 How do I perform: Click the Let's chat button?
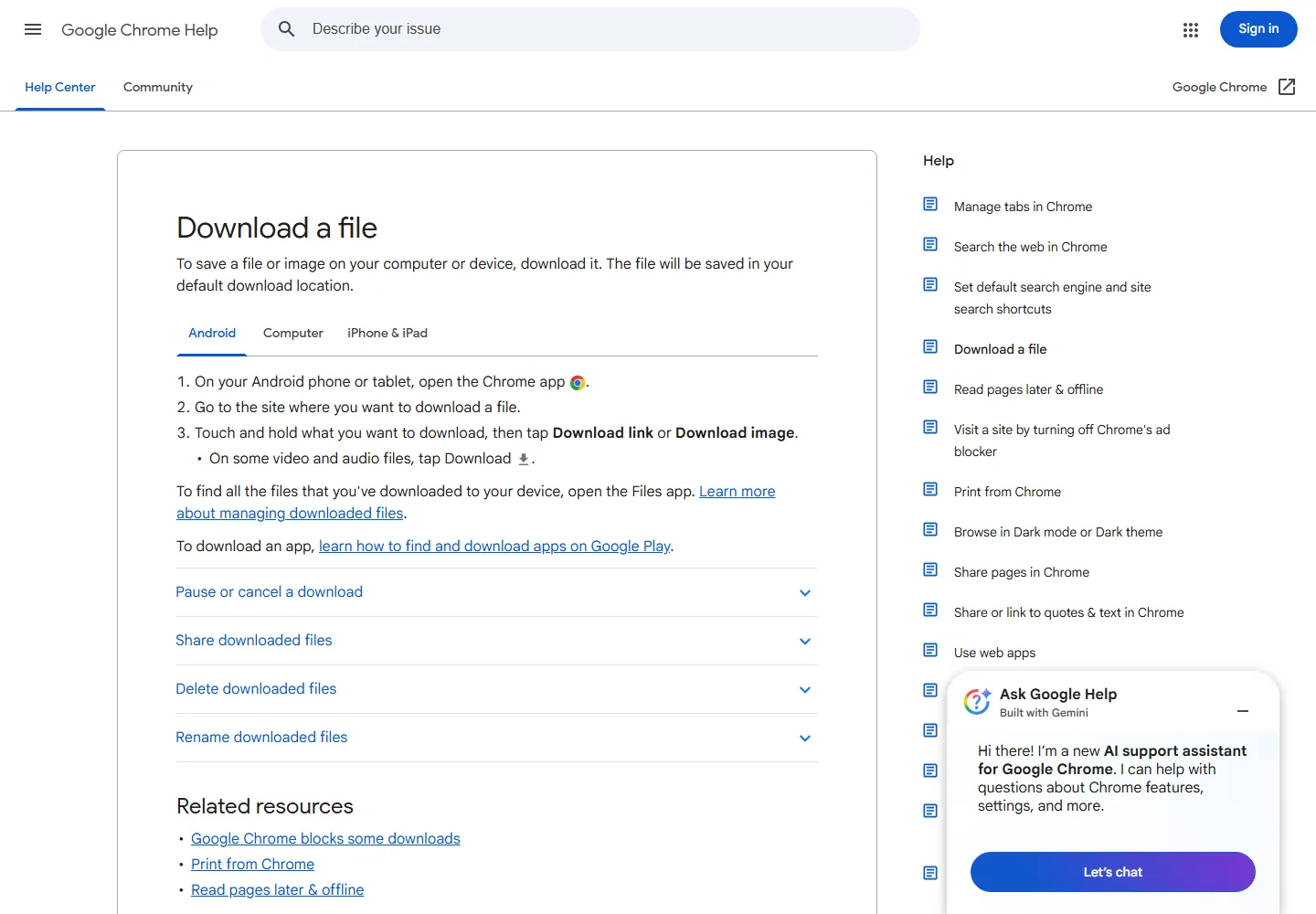coord(1113,872)
